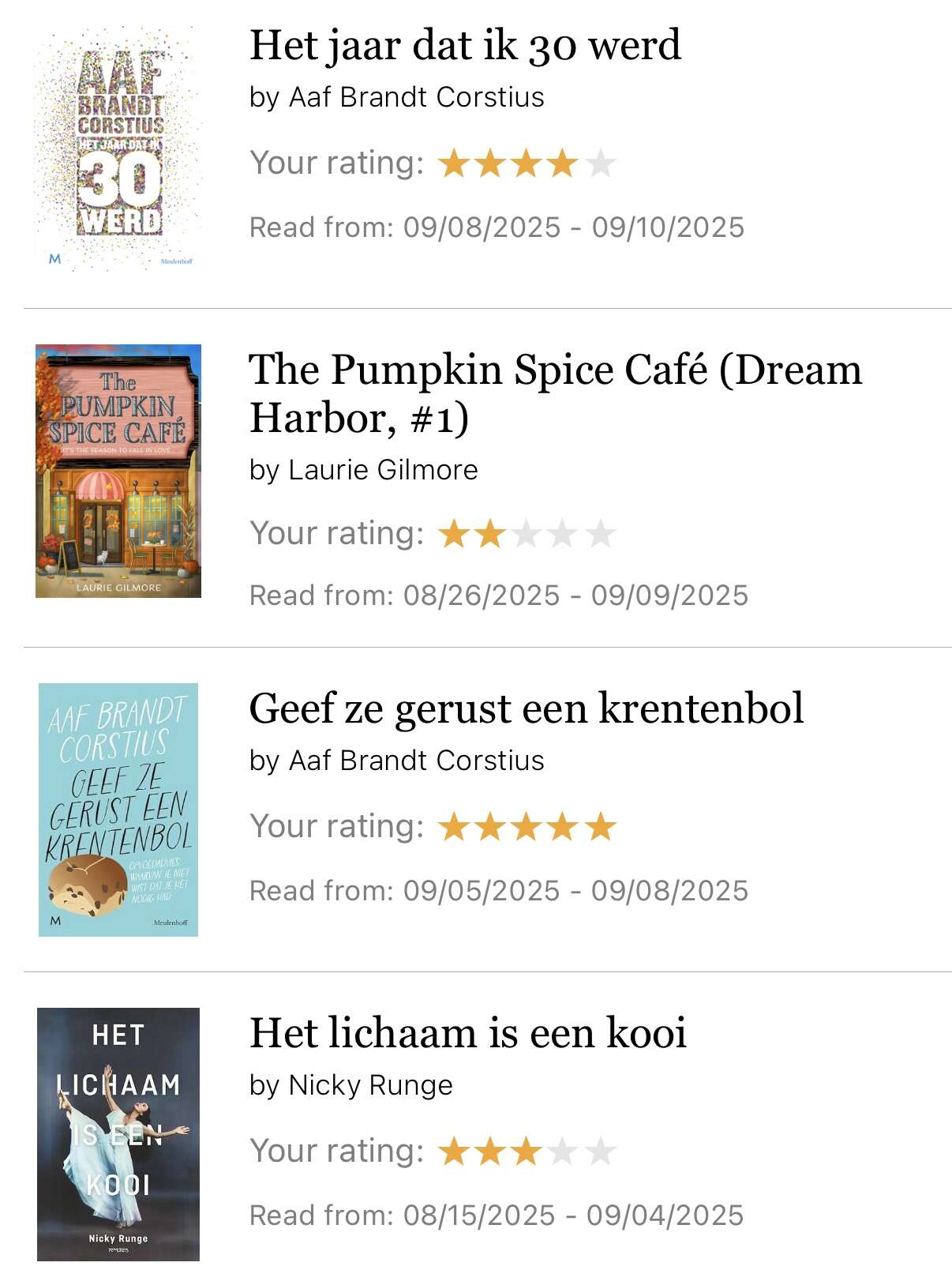
Task: Rate Het jaar dat ik 30 werd five stars
Action: tap(601, 163)
